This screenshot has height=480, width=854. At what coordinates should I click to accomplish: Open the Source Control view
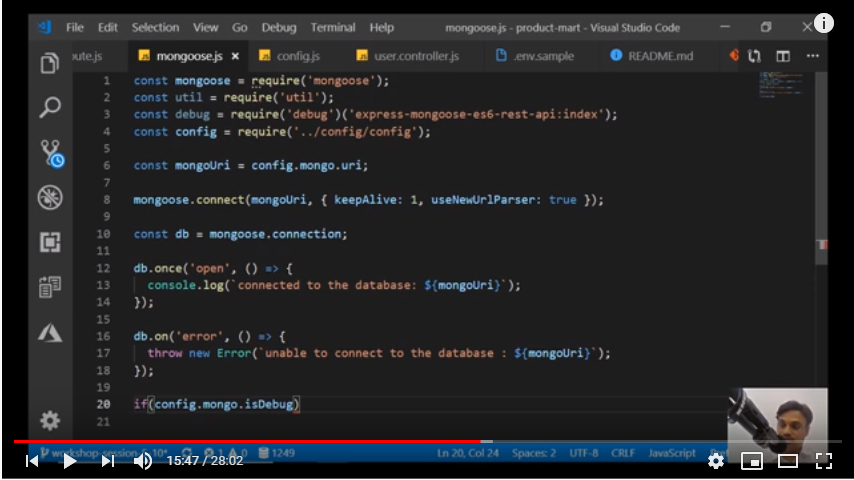[50, 153]
